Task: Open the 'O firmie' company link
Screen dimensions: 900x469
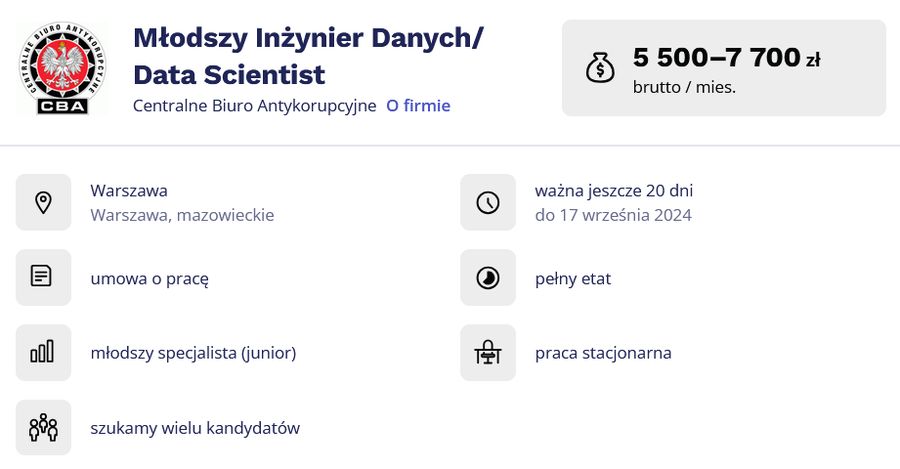Action: [x=418, y=106]
